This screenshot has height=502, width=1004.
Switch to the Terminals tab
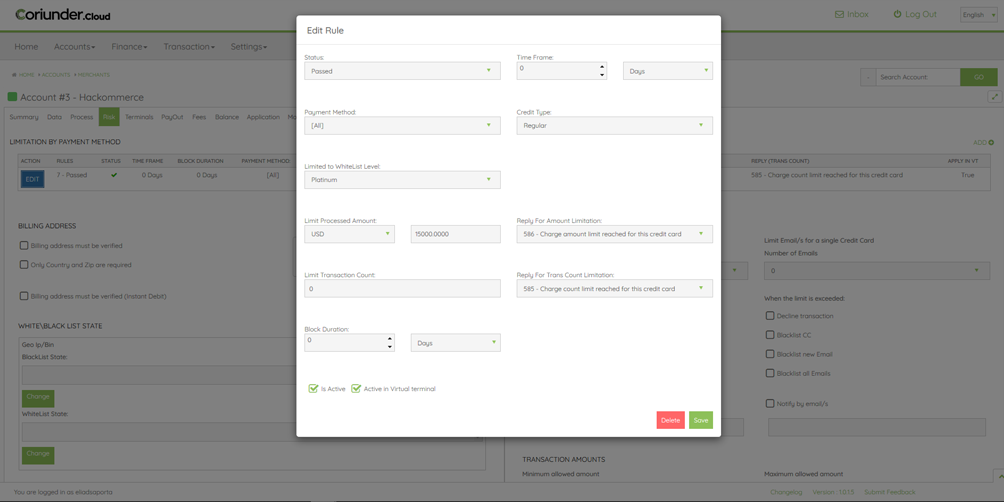(139, 117)
